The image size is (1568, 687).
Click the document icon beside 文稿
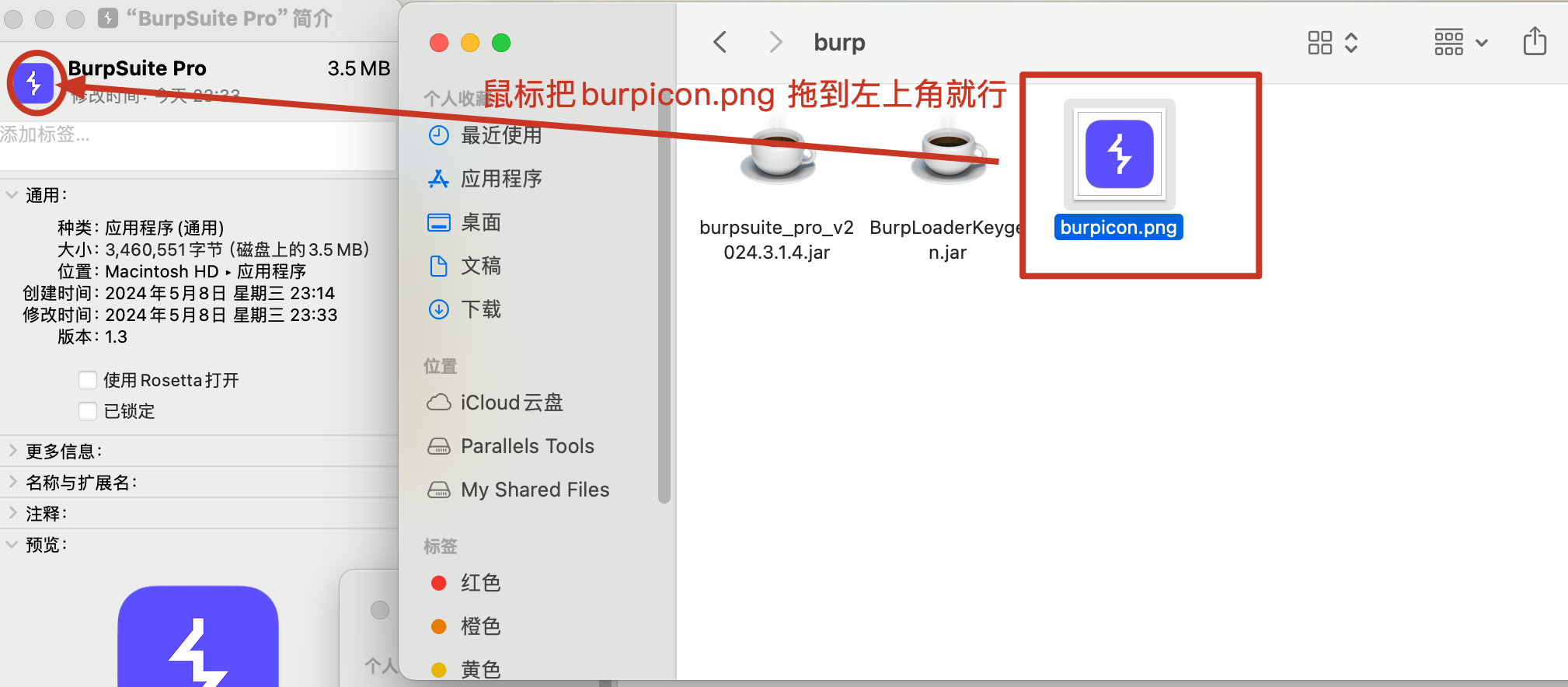point(439,266)
